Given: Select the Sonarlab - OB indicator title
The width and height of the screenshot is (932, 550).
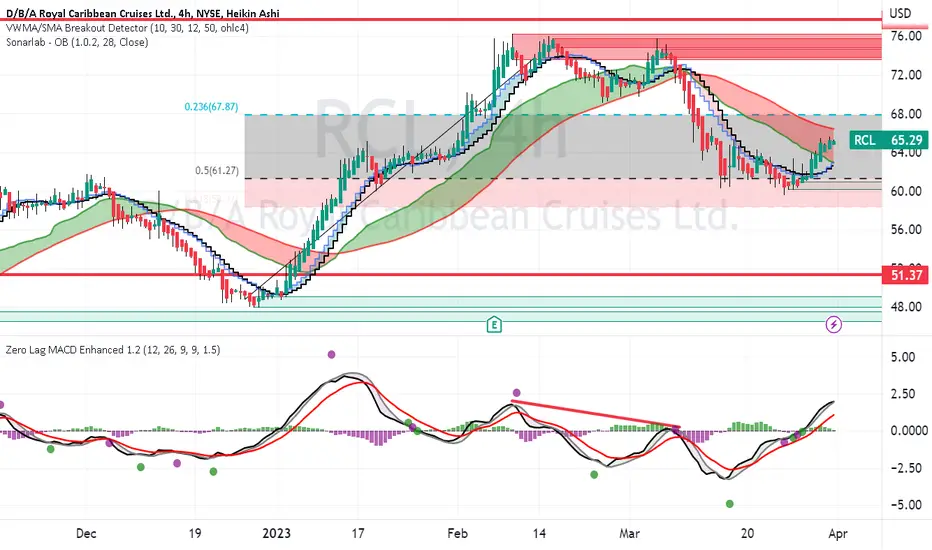Looking at the screenshot, I should [x=77, y=42].
